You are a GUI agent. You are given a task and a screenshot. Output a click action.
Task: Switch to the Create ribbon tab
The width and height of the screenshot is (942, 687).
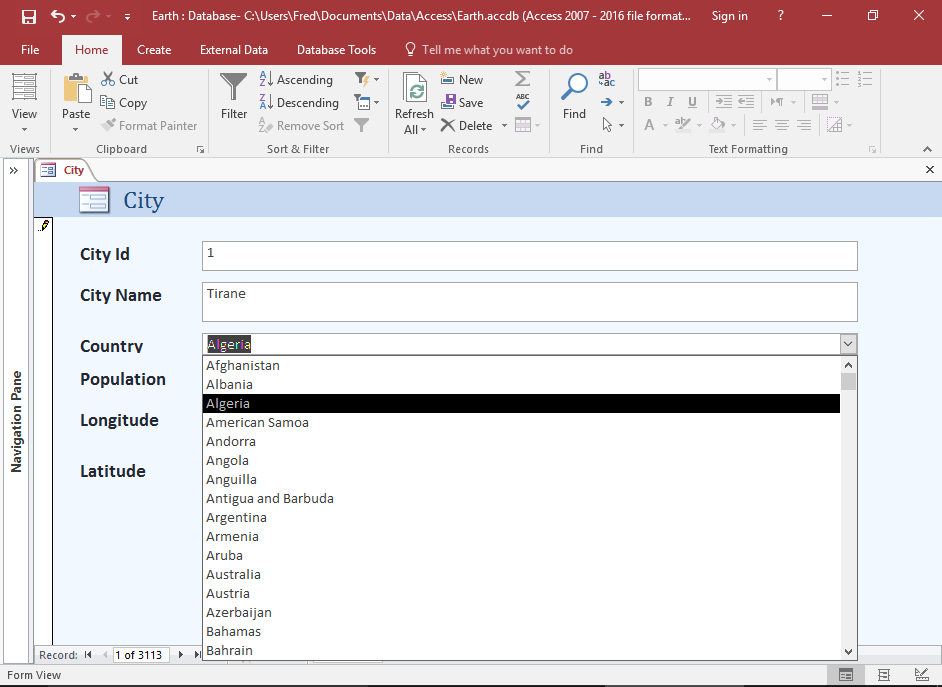153,49
